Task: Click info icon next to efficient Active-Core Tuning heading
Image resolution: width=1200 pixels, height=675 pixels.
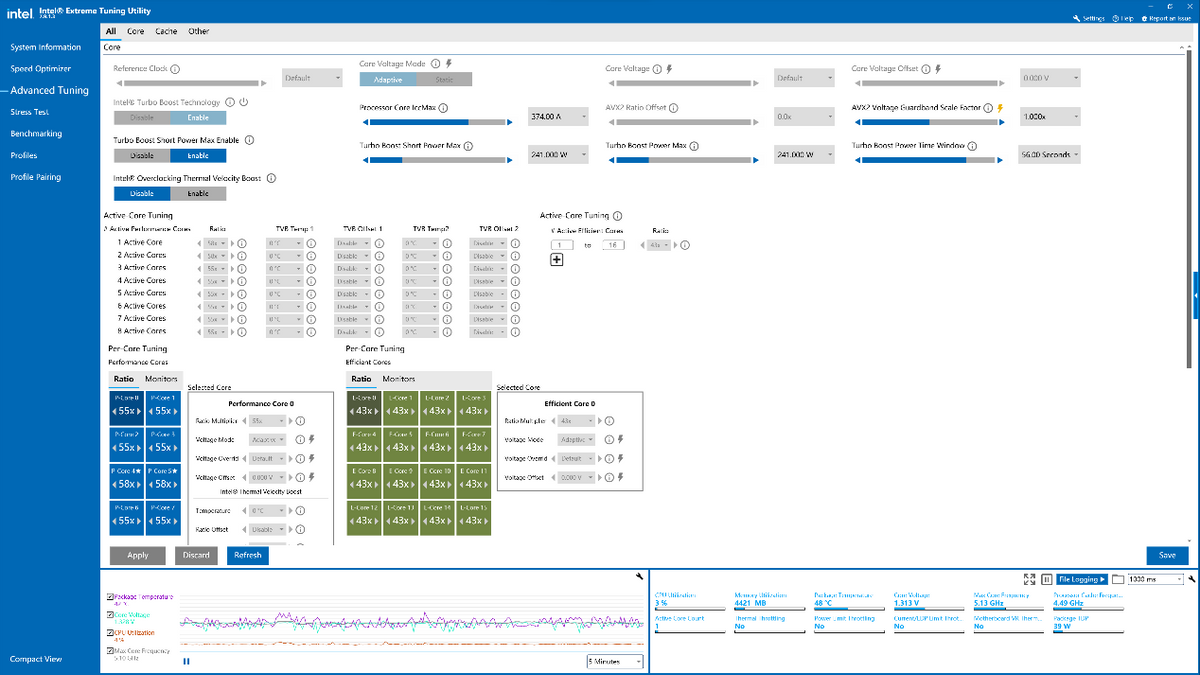Action: click(x=617, y=216)
